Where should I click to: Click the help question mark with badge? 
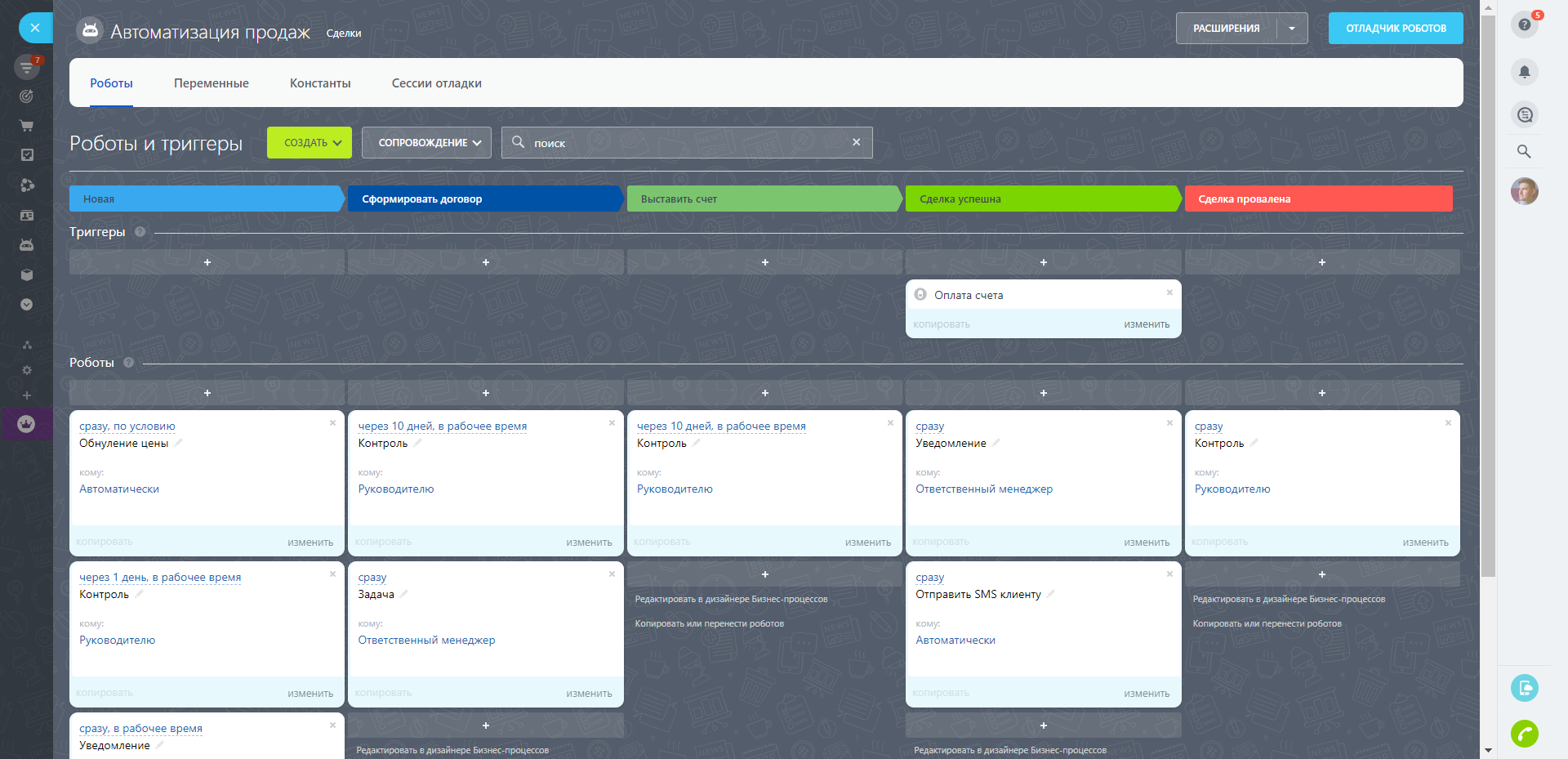click(x=1524, y=25)
